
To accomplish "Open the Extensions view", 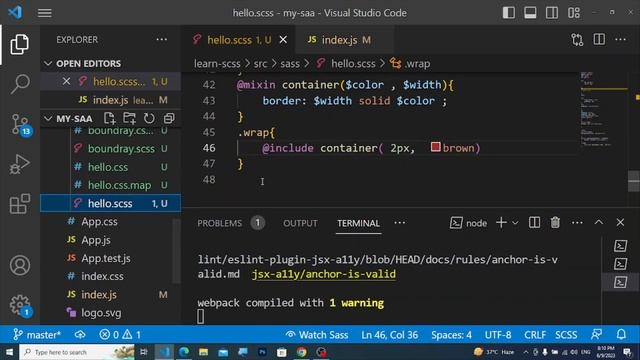I will (x=20, y=204).
